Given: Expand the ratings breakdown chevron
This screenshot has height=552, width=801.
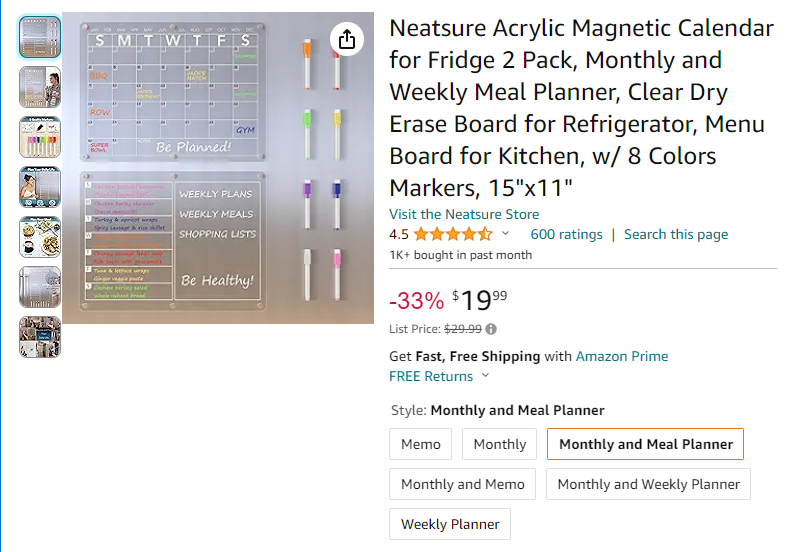Looking at the screenshot, I should 505,234.
